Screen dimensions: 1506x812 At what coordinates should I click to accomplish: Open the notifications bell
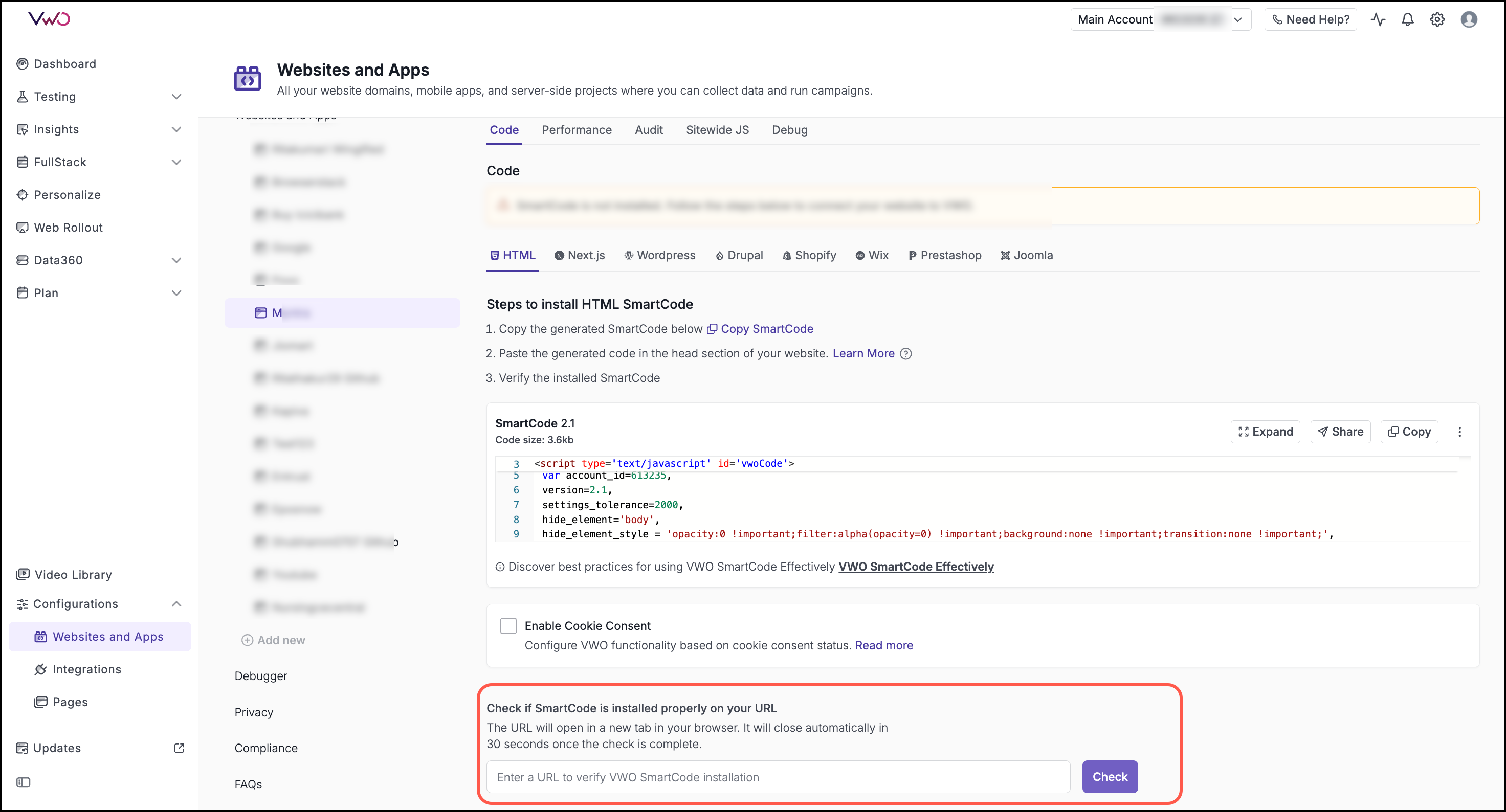[x=1408, y=19]
